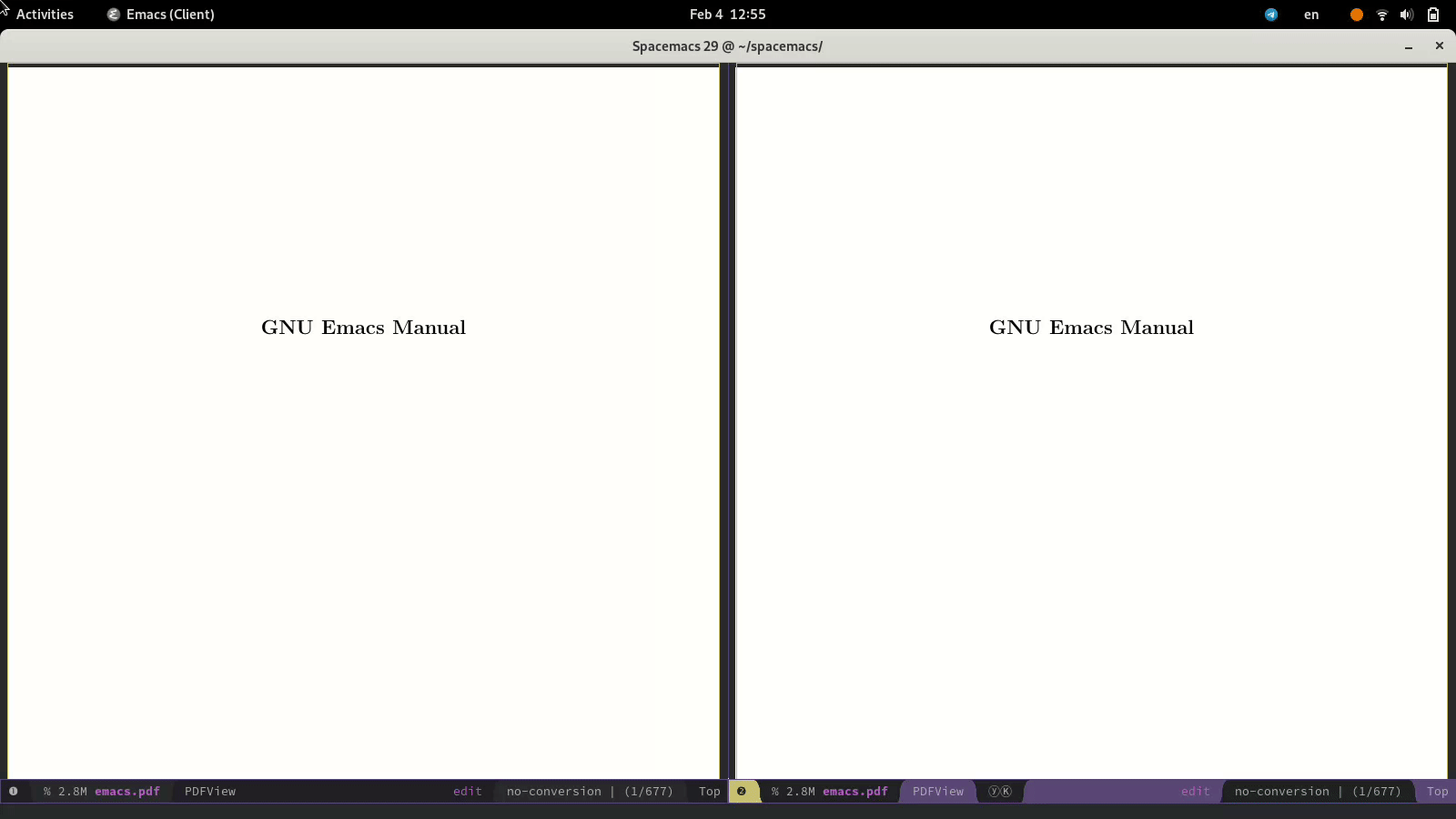Open the Activities overview

[45, 15]
